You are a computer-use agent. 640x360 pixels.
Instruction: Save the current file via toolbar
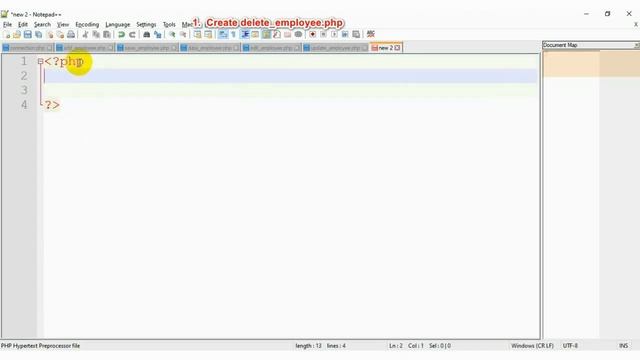[x=27, y=35]
